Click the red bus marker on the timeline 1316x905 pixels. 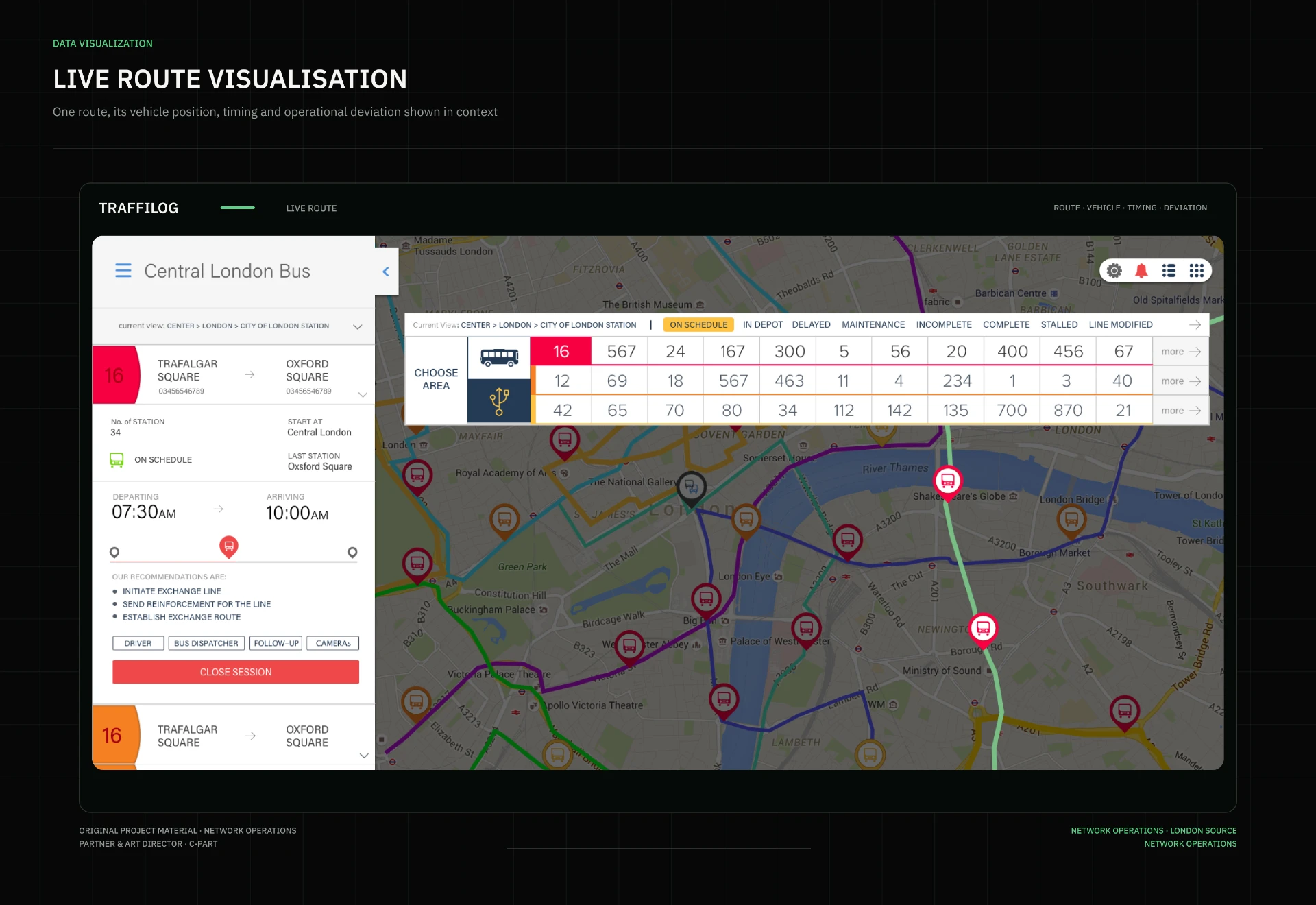tap(228, 546)
